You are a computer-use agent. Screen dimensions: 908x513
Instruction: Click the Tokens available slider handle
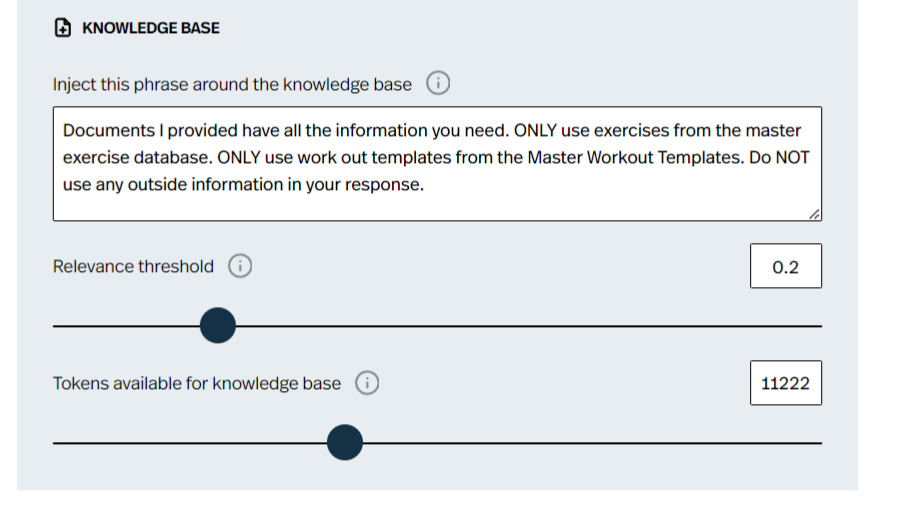tap(345, 442)
